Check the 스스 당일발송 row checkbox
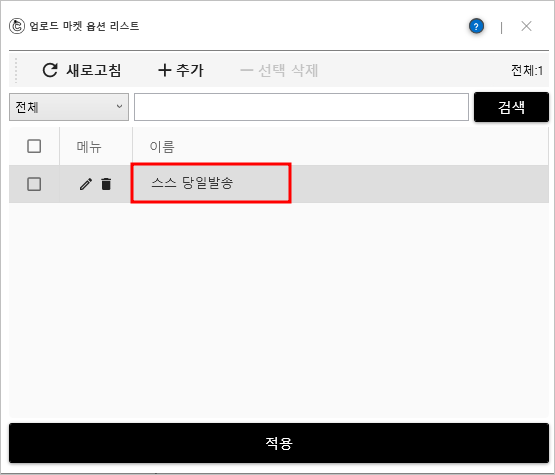The height and width of the screenshot is (475, 555). pos(34,184)
